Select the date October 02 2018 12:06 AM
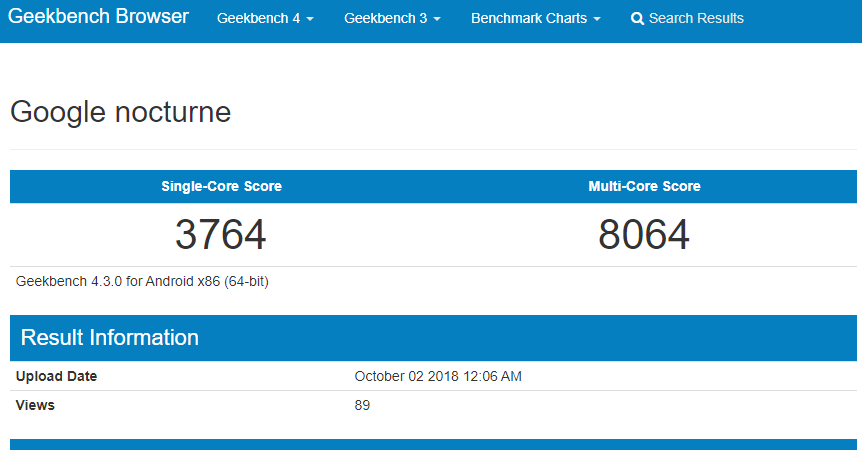Viewport: 862px width, 450px height. [x=438, y=376]
